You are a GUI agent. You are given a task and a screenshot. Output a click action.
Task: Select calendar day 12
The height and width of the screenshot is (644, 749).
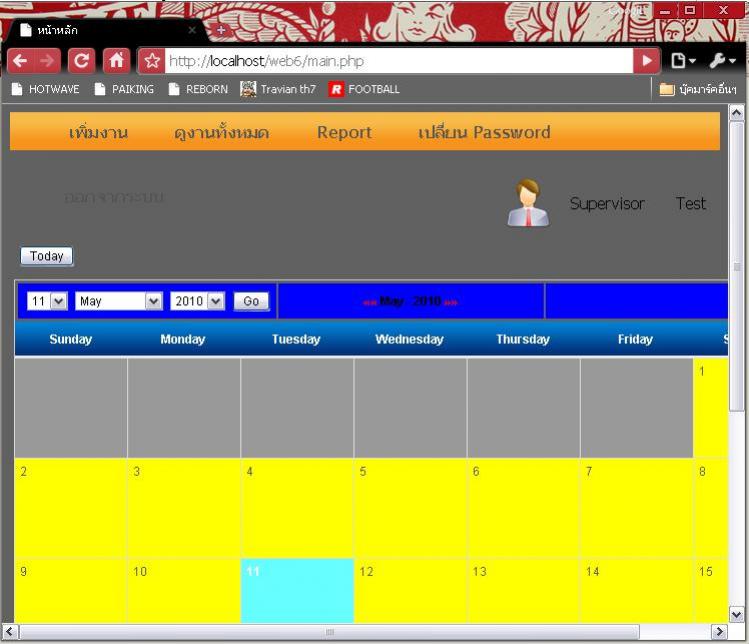(410, 590)
